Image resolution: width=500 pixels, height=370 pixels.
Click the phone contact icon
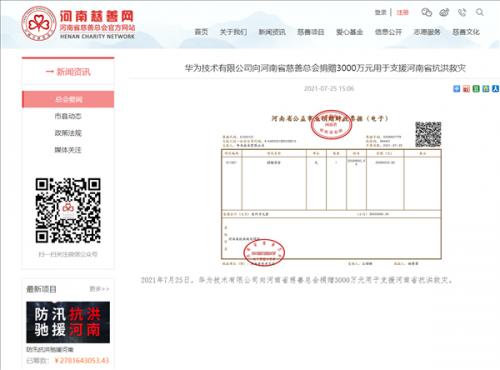pos(462,13)
